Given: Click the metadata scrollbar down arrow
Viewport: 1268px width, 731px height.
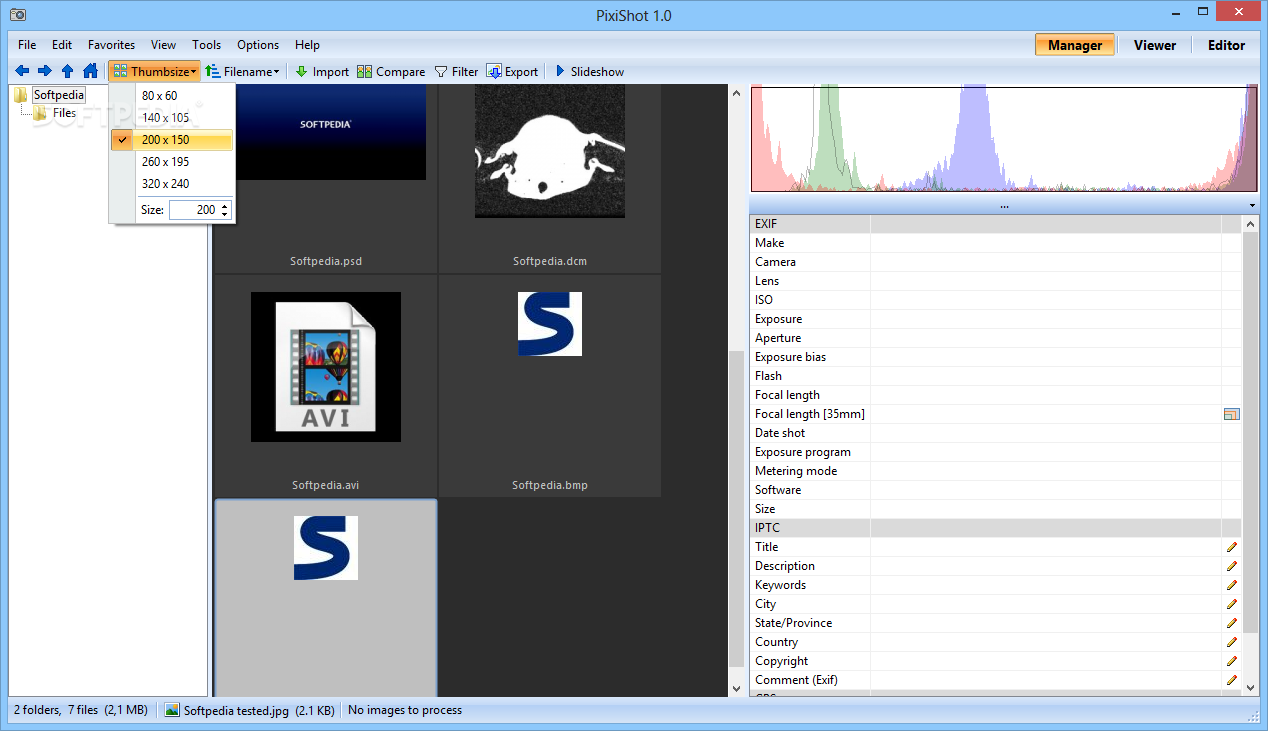Looking at the screenshot, I should pos(1250,687).
